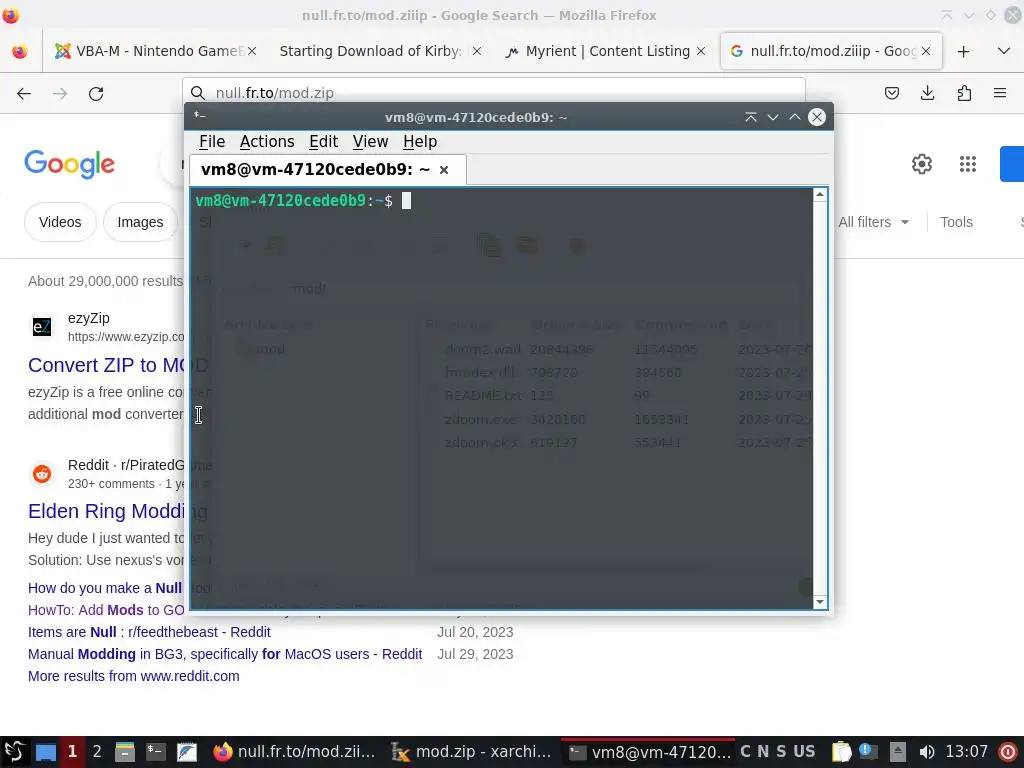Open More results from www.reddit.com

coord(133,676)
